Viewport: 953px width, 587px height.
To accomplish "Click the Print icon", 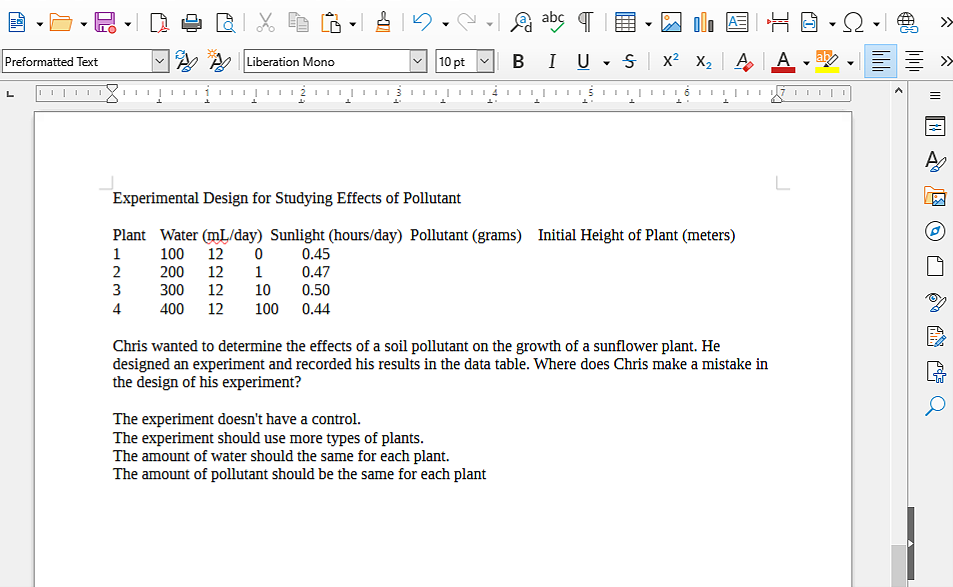I will tap(191, 23).
